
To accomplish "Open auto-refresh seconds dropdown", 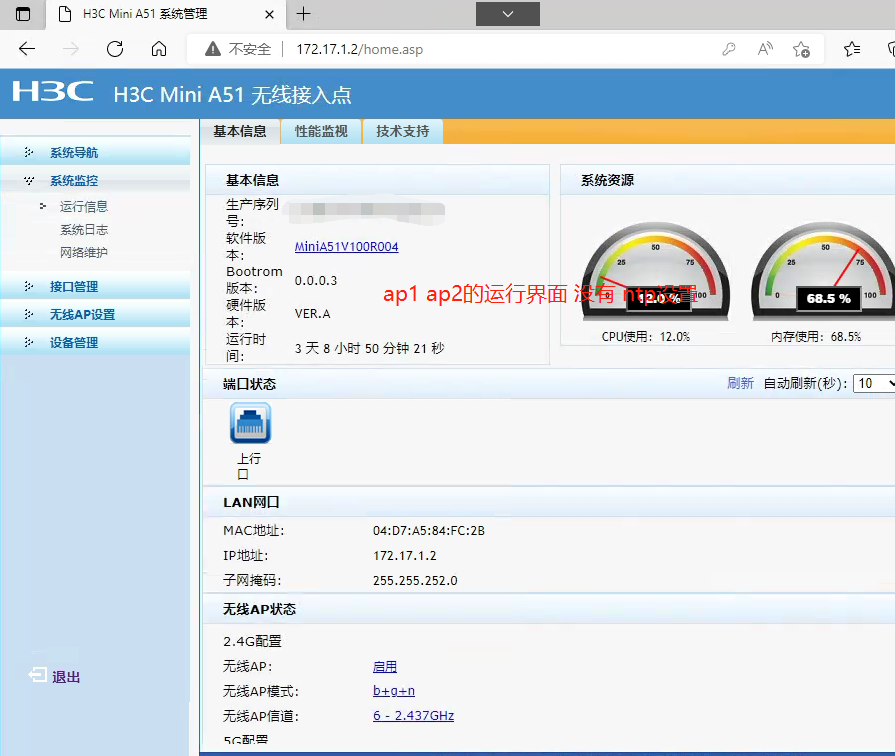I will tap(874, 383).
